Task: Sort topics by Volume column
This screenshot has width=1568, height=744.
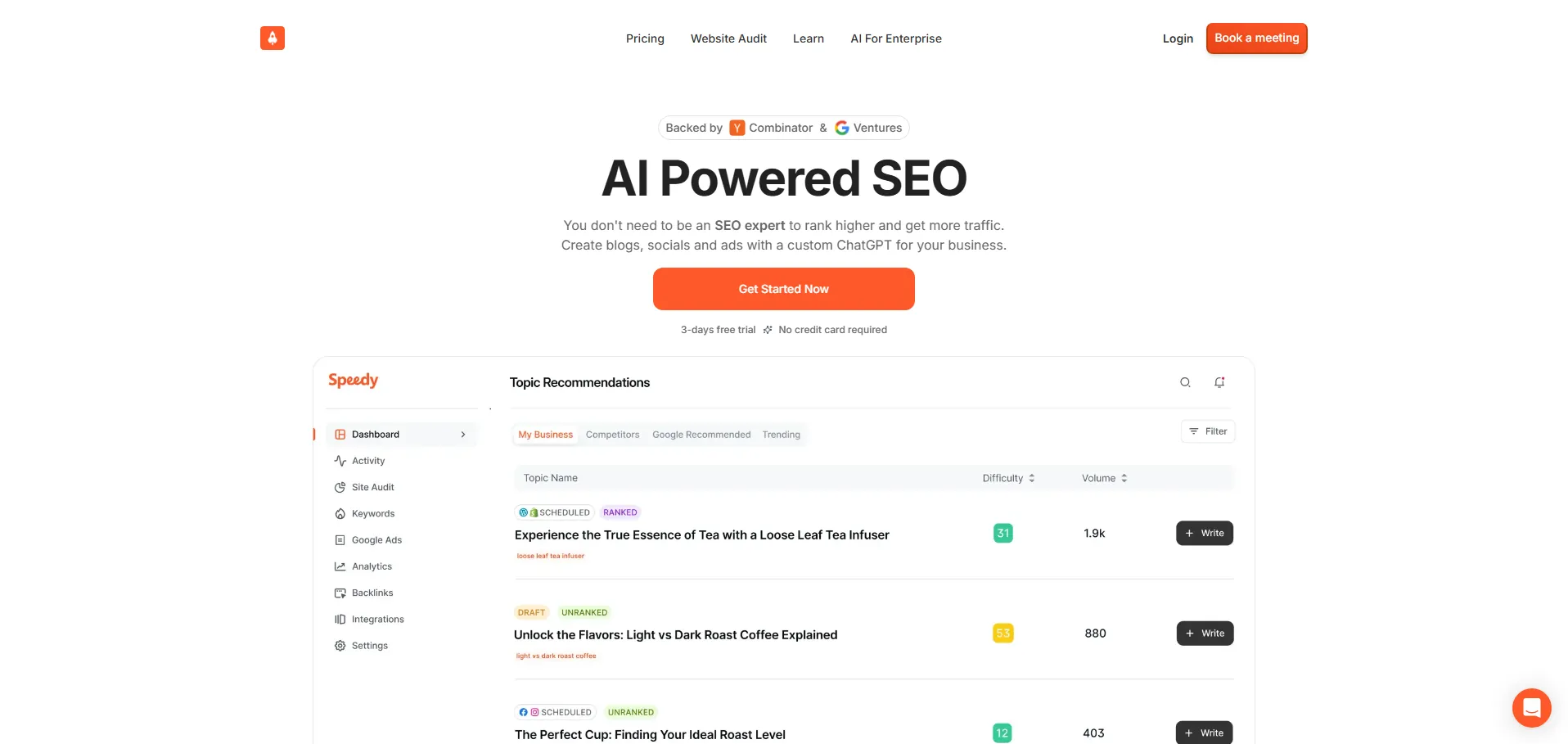Action: coord(1104,478)
